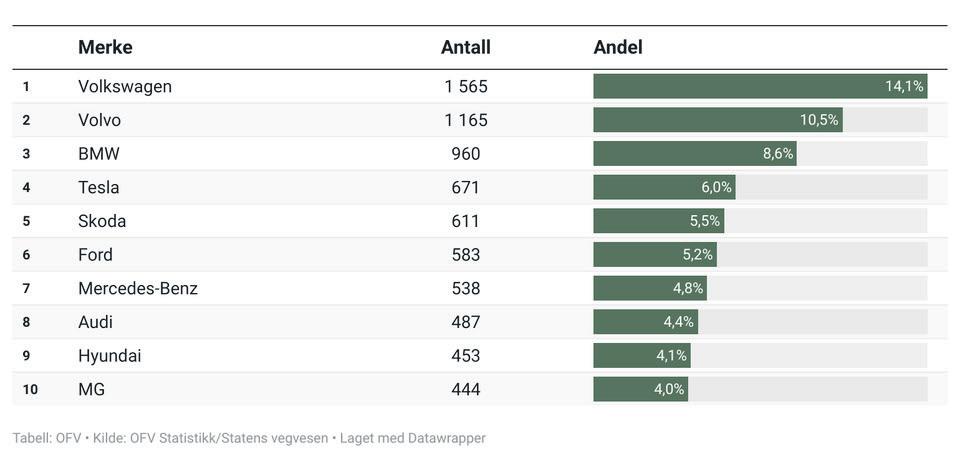Select the Ford brand name
The width and height of the screenshot is (960, 459).
tap(95, 255)
